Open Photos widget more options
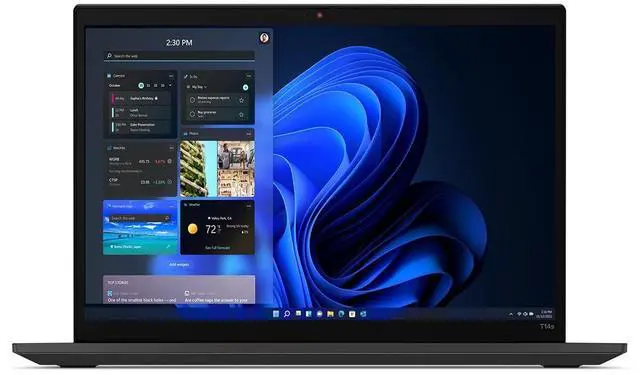This screenshot has width=640, height=375. coord(249,134)
